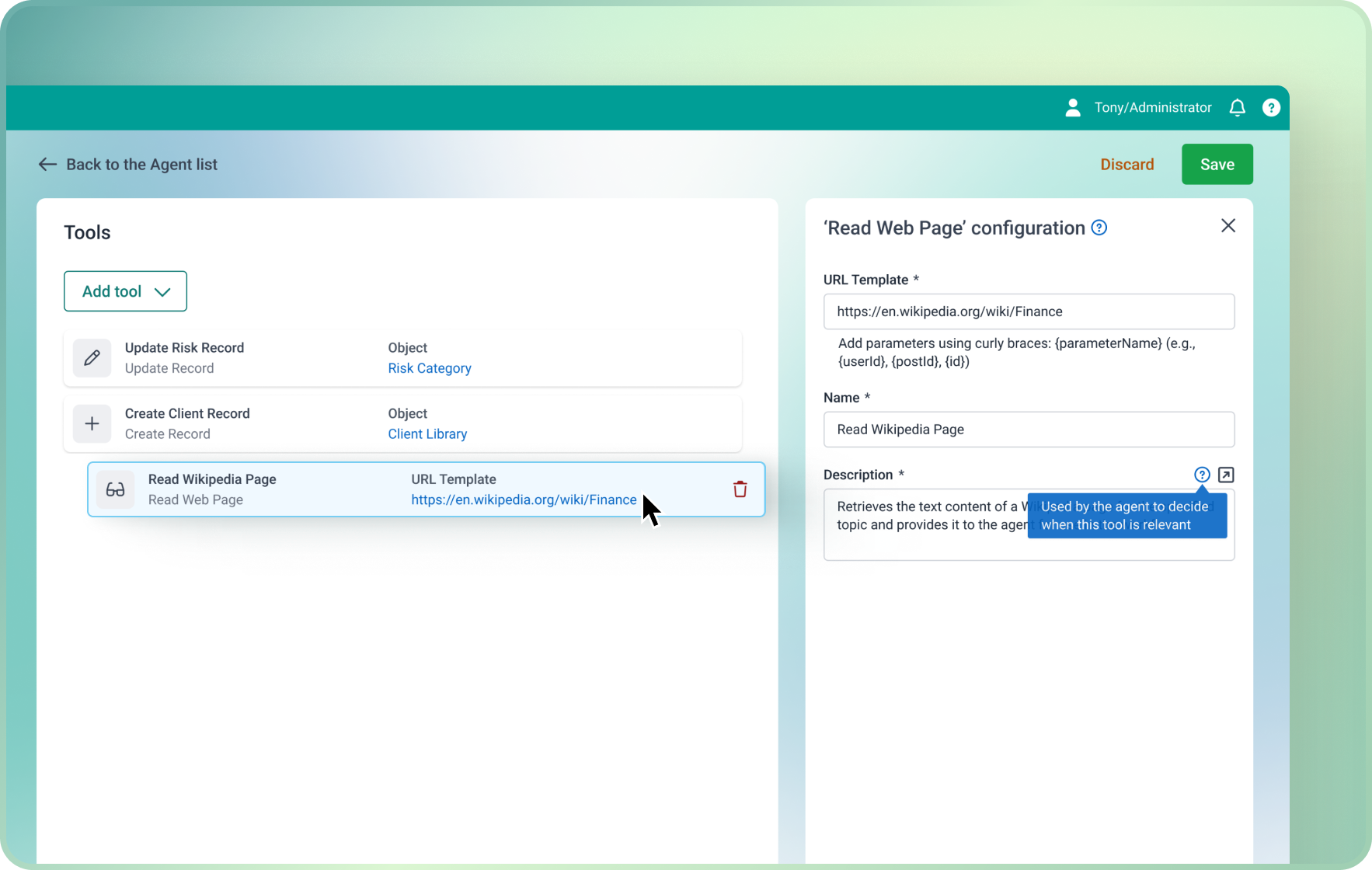
Task: Open the Risk Category object link
Action: (x=430, y=368)
